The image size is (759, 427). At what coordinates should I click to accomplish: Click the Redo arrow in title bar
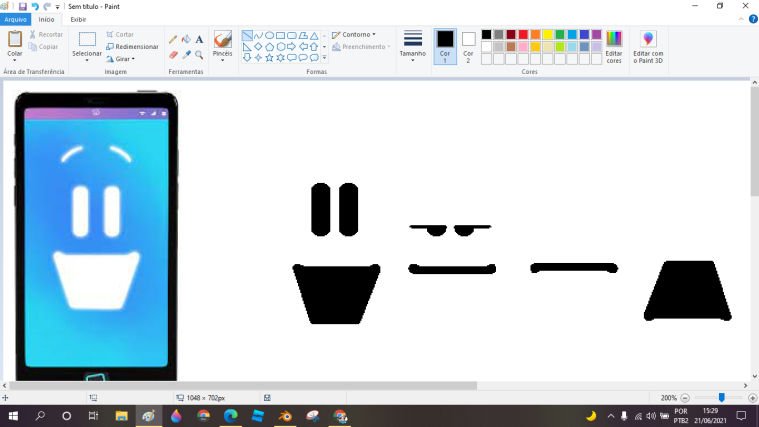[x=47, y=6]
